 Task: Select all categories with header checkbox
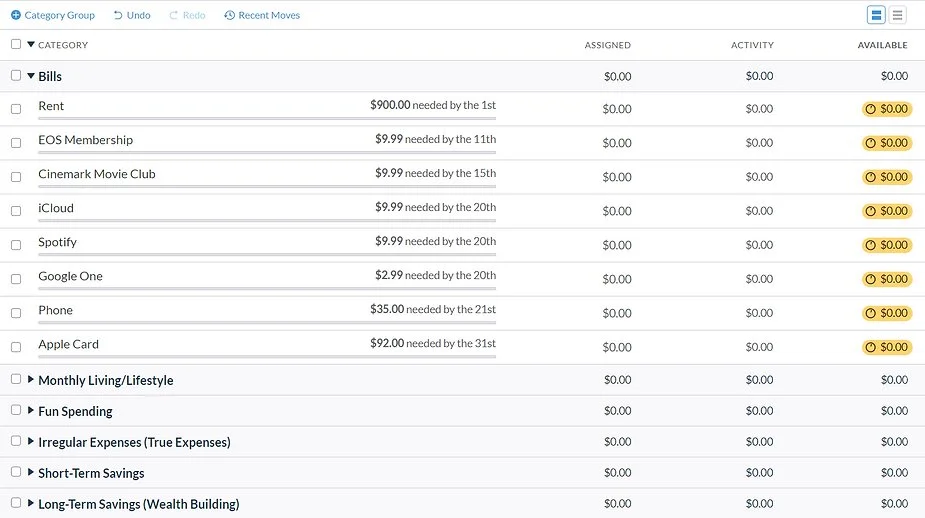click(x=15, y=44)
